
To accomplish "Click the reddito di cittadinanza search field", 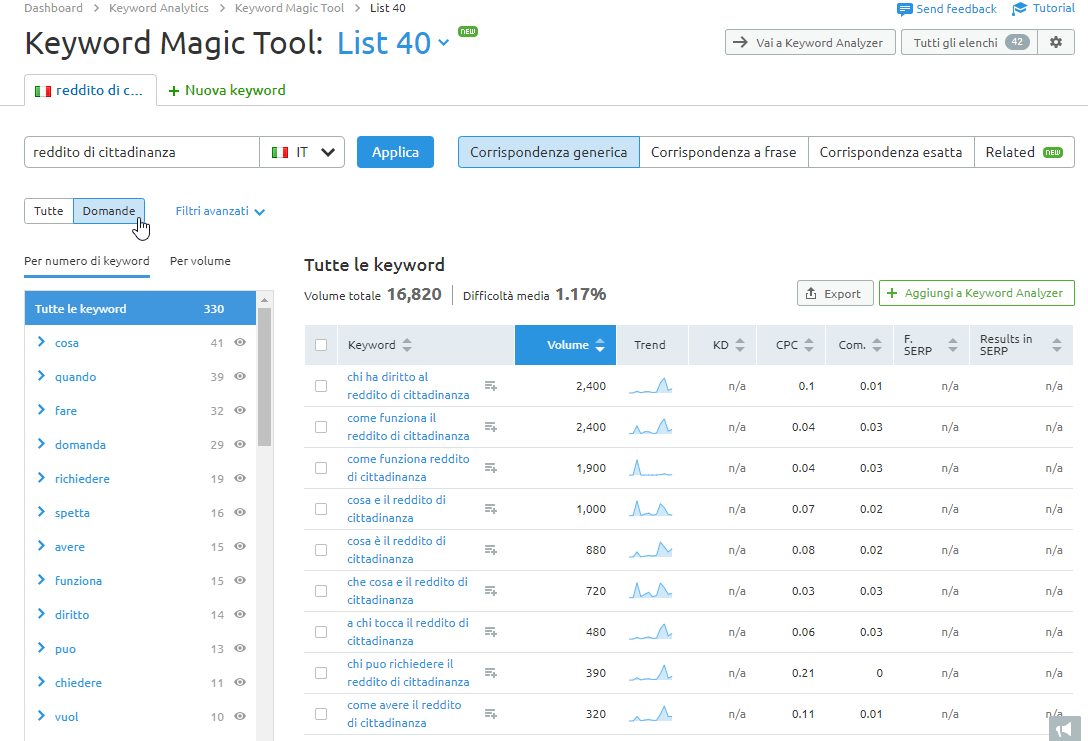I will click(x=142, y=152).
